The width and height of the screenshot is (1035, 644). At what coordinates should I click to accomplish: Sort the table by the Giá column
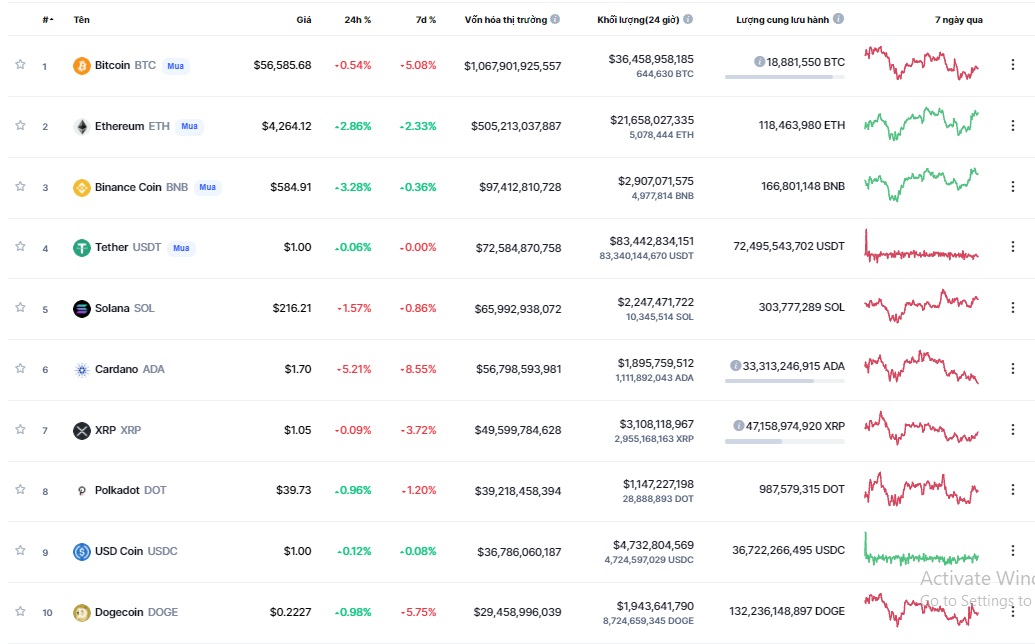click(303, 20)
